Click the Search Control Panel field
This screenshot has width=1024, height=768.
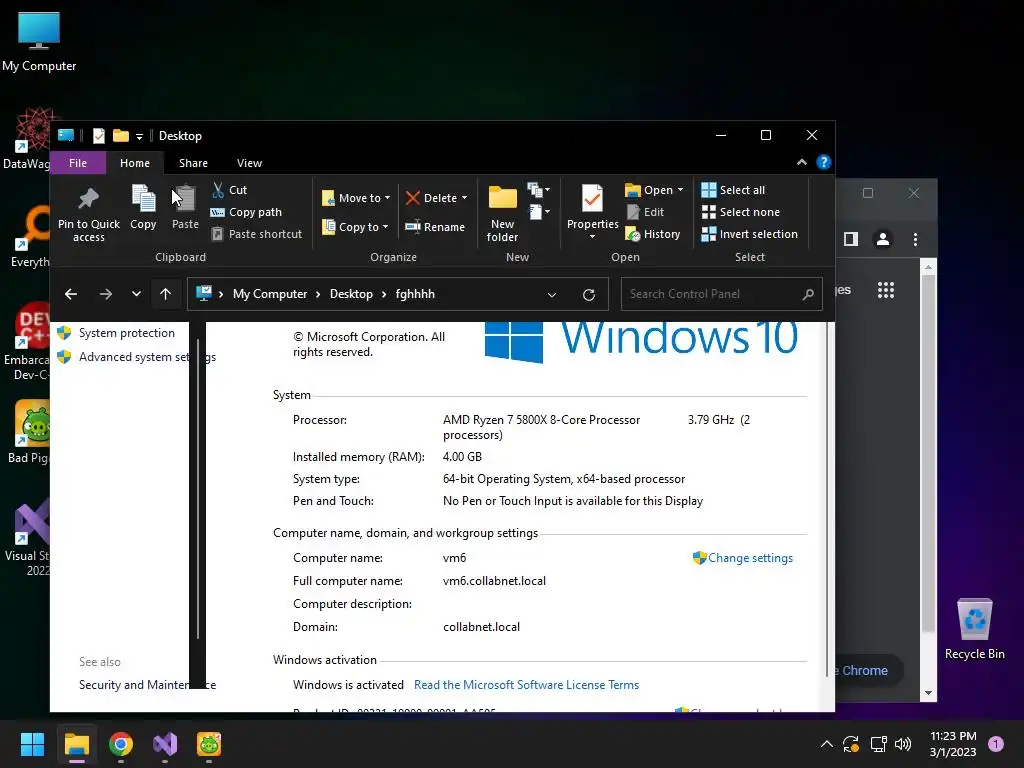pyautogui.click(x=722, y=294)
